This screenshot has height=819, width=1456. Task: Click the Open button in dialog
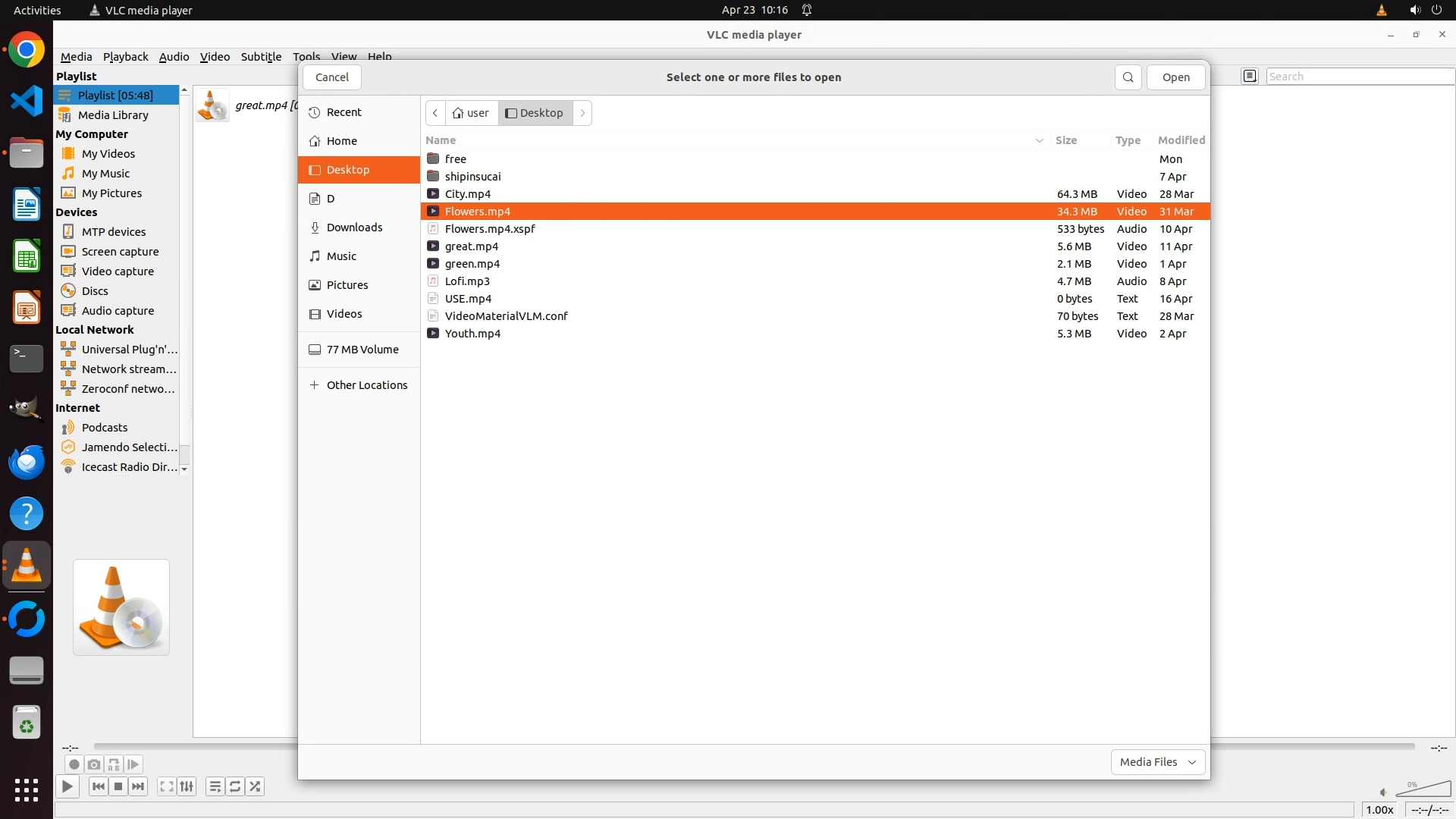[x=1175, y=77]
